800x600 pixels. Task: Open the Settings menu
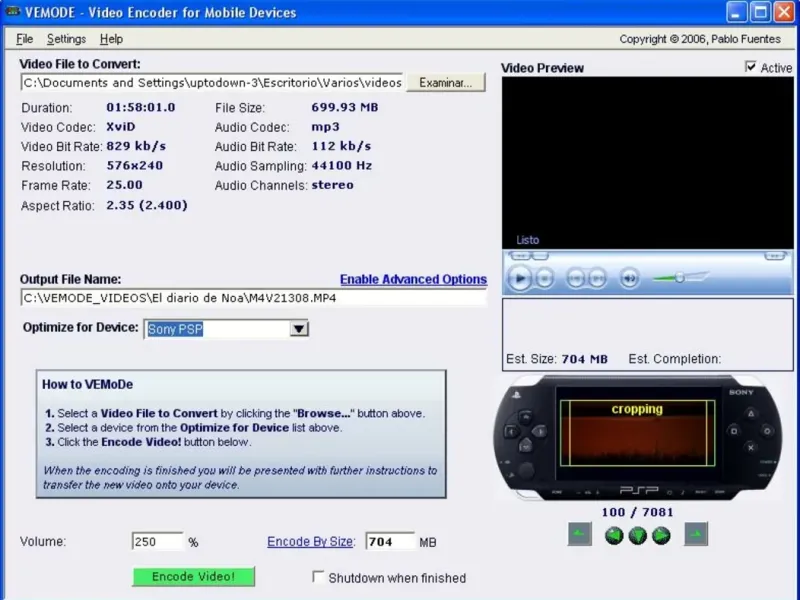coord(66,39)
